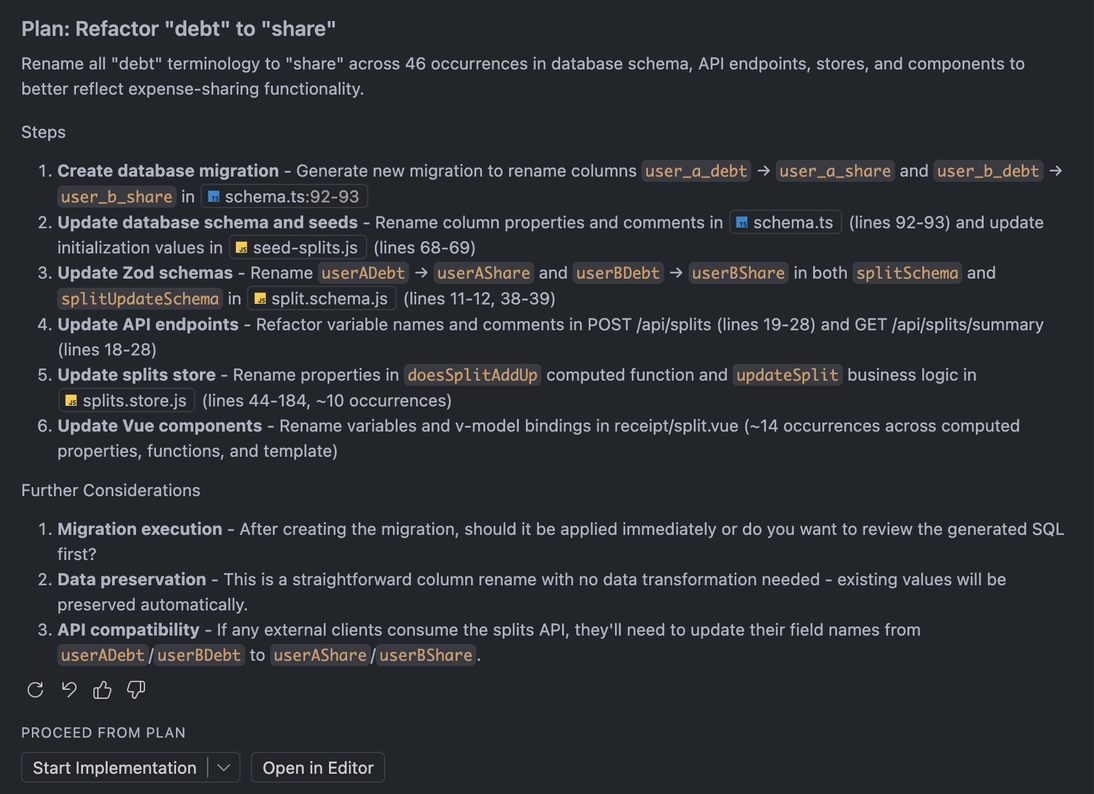The image size is (1094, 794).
Task: Click the user_a_debt code token
Action: click(696, 171)
